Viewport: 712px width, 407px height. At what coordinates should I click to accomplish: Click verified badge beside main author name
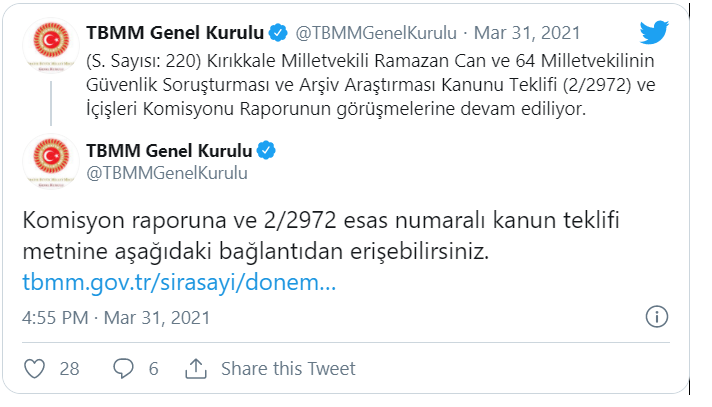pyautogui.click(x=266, y=151)
